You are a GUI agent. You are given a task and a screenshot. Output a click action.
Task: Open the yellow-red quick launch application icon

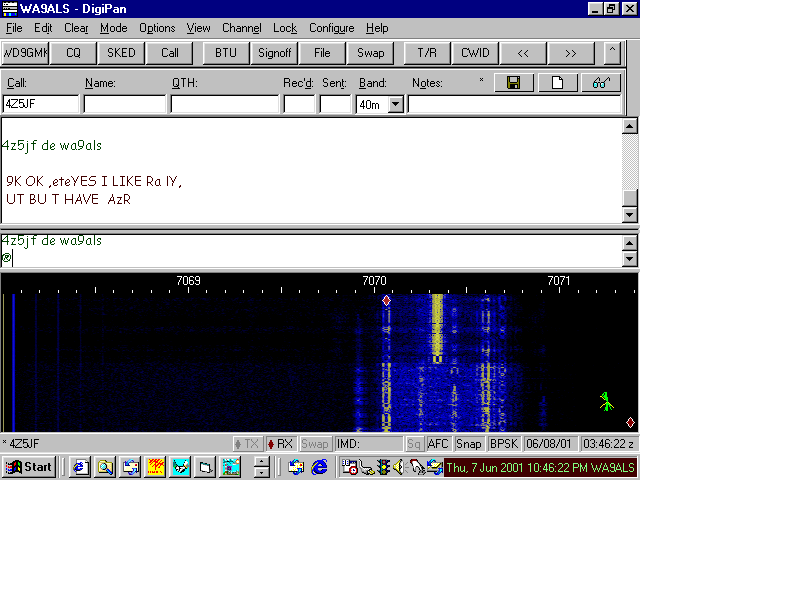[x=156, y=467]
